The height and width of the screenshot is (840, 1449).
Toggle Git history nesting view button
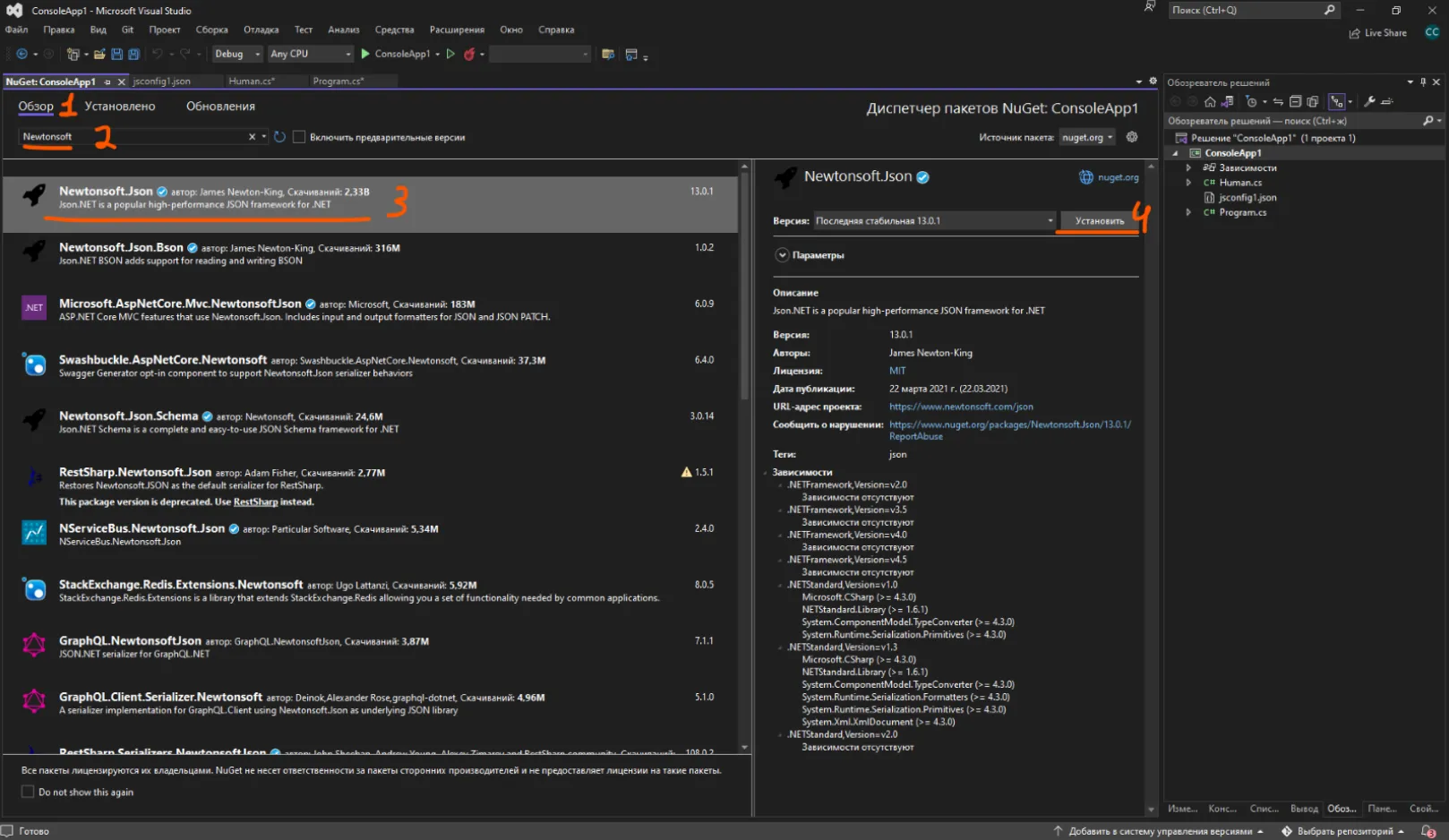point(1337,101)
